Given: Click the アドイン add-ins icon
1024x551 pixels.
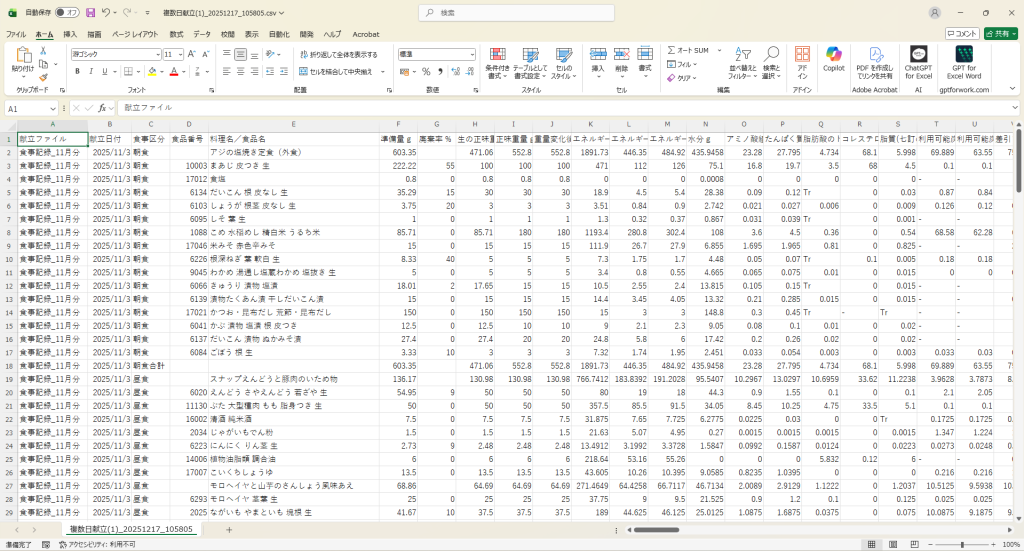Looking at the screenshot, I should tap(802, 56).
